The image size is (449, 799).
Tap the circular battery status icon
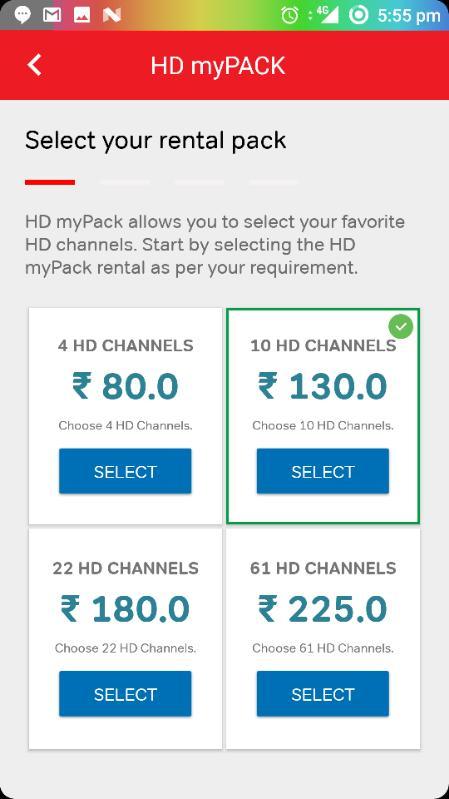point(358,15)
